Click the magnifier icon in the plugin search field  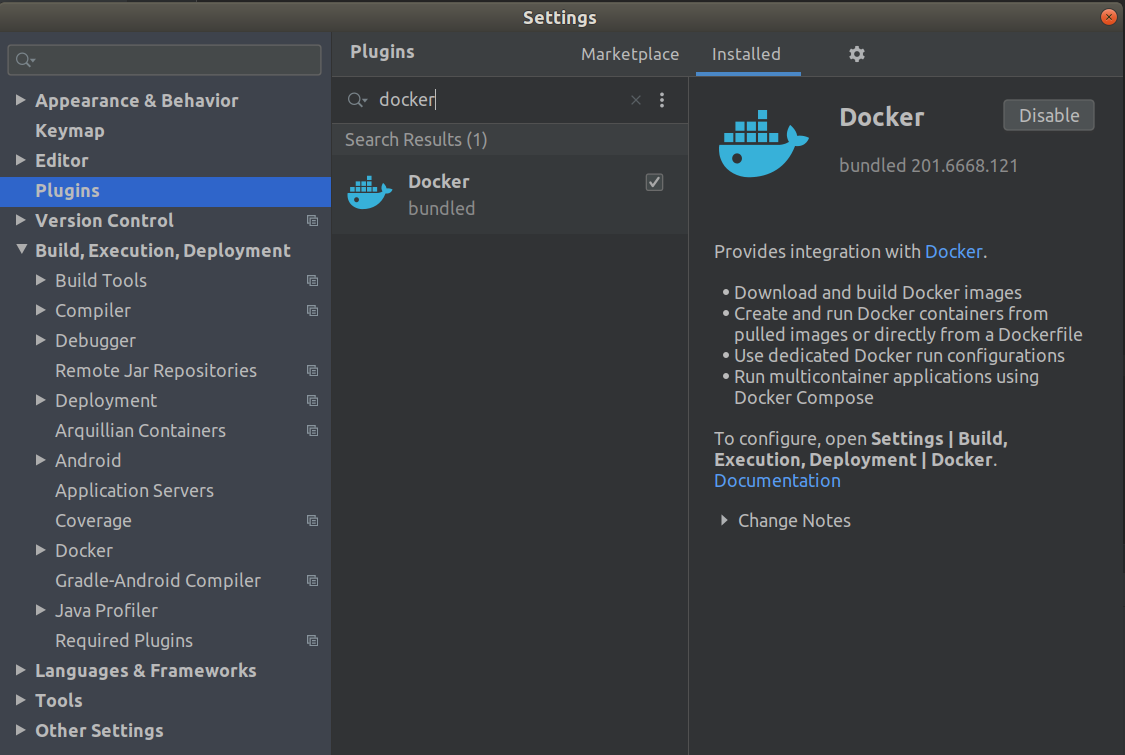click(x=357, y=100)
